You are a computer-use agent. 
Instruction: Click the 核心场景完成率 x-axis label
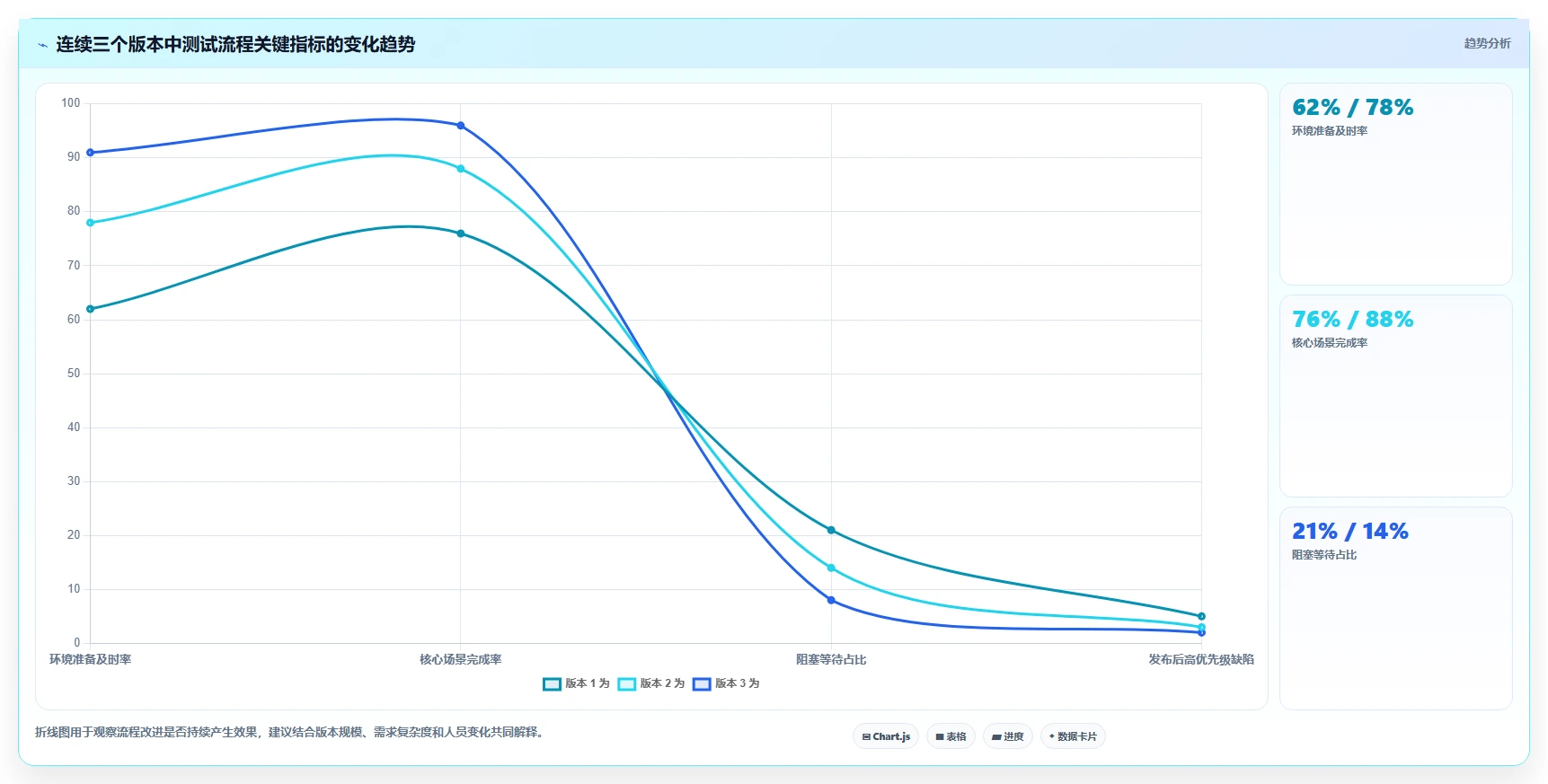pos(461,659)
